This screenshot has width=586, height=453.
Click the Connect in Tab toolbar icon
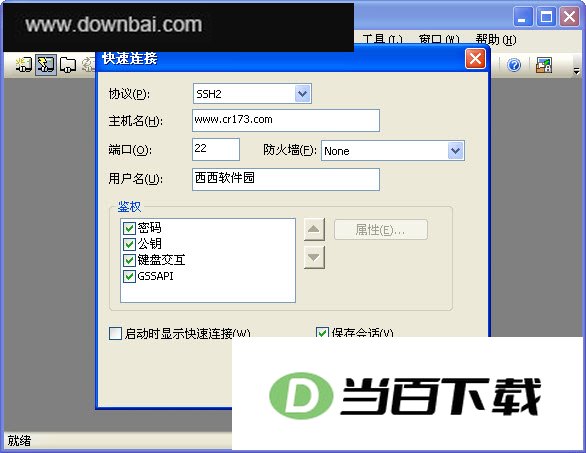[x=68, y=65]
